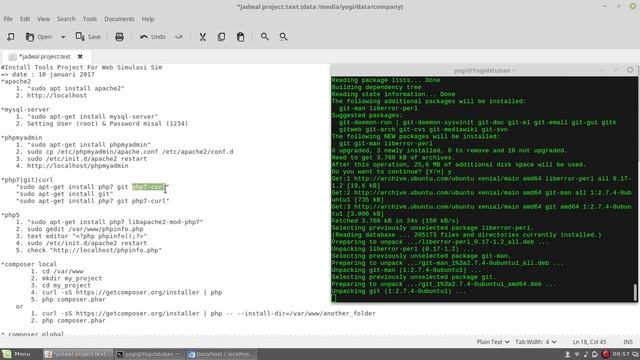Open the network tray icon
The height and width of the screenshot is (360, 640).
[577, 354]
